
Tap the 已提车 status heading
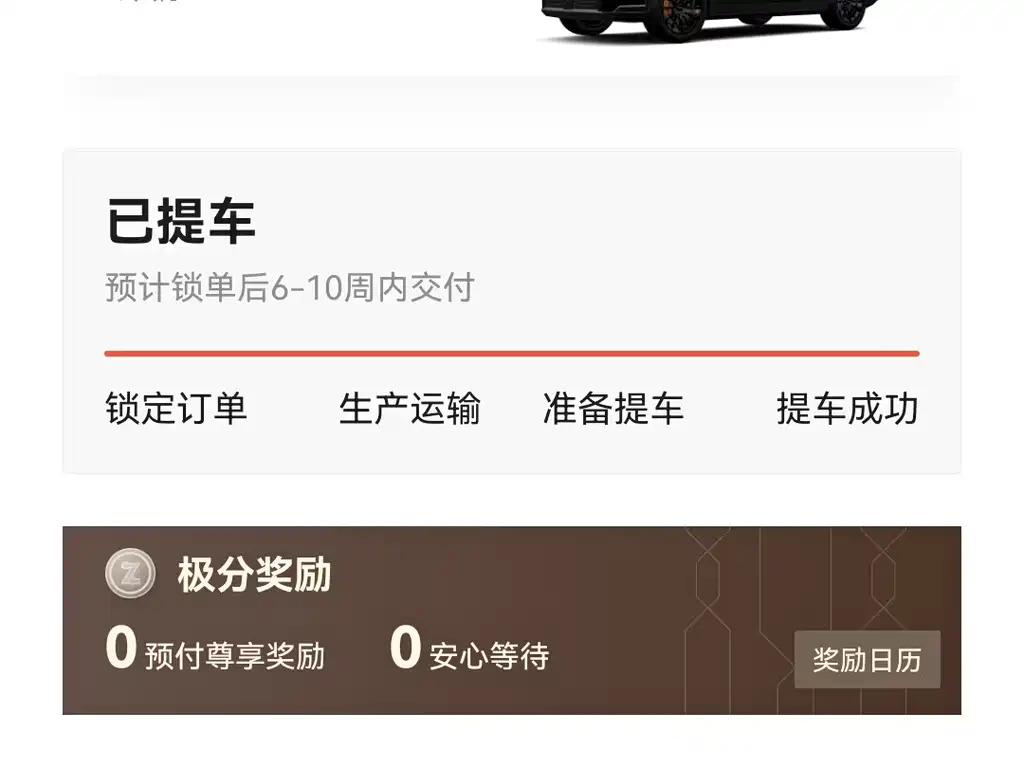(180, 221)
